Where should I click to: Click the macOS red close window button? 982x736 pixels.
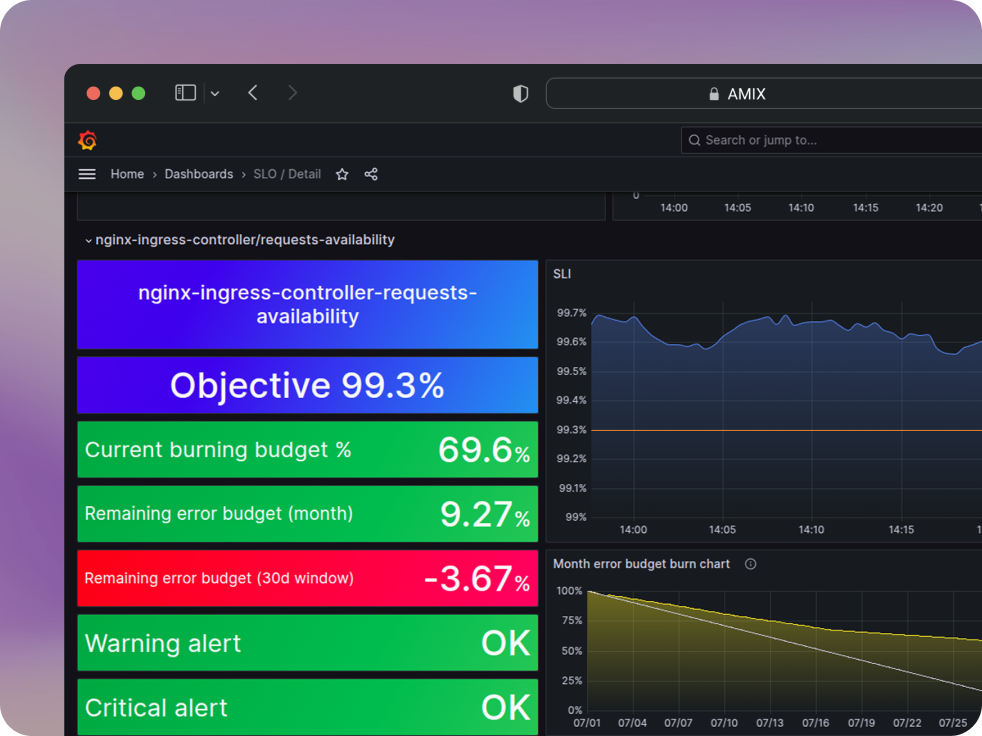point(93,93)
